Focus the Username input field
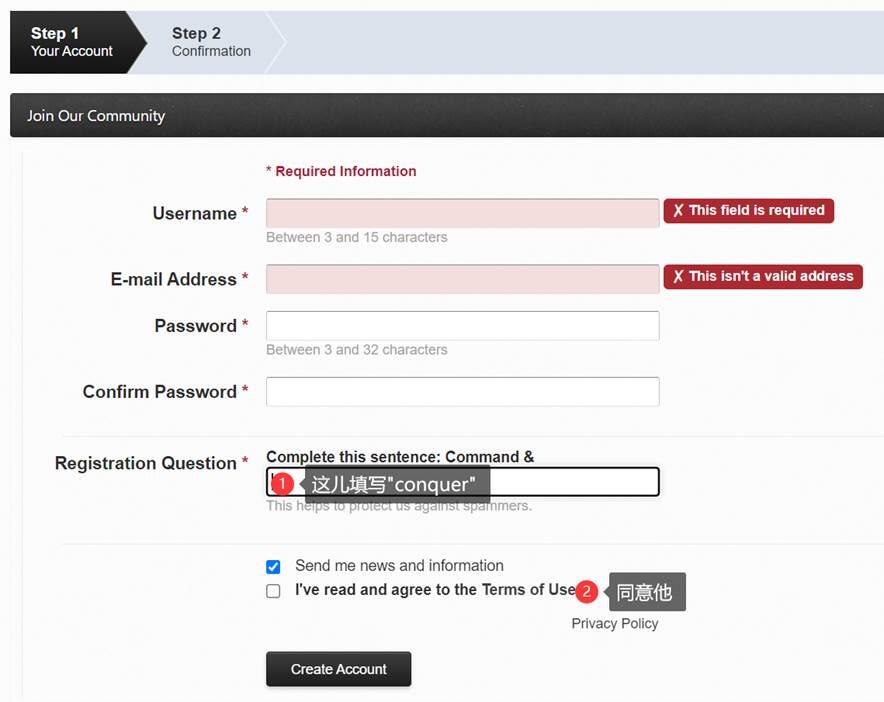Viewport: 884px width, 702px height. tap(462, 213)
